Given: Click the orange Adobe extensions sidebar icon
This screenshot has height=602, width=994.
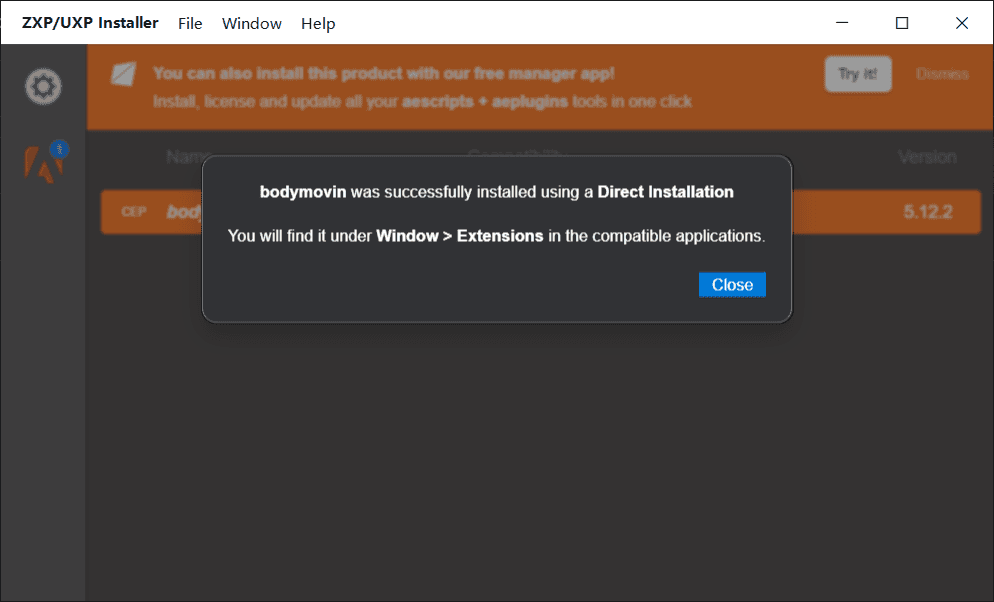Looking at the screenshot, I should 42,162.
